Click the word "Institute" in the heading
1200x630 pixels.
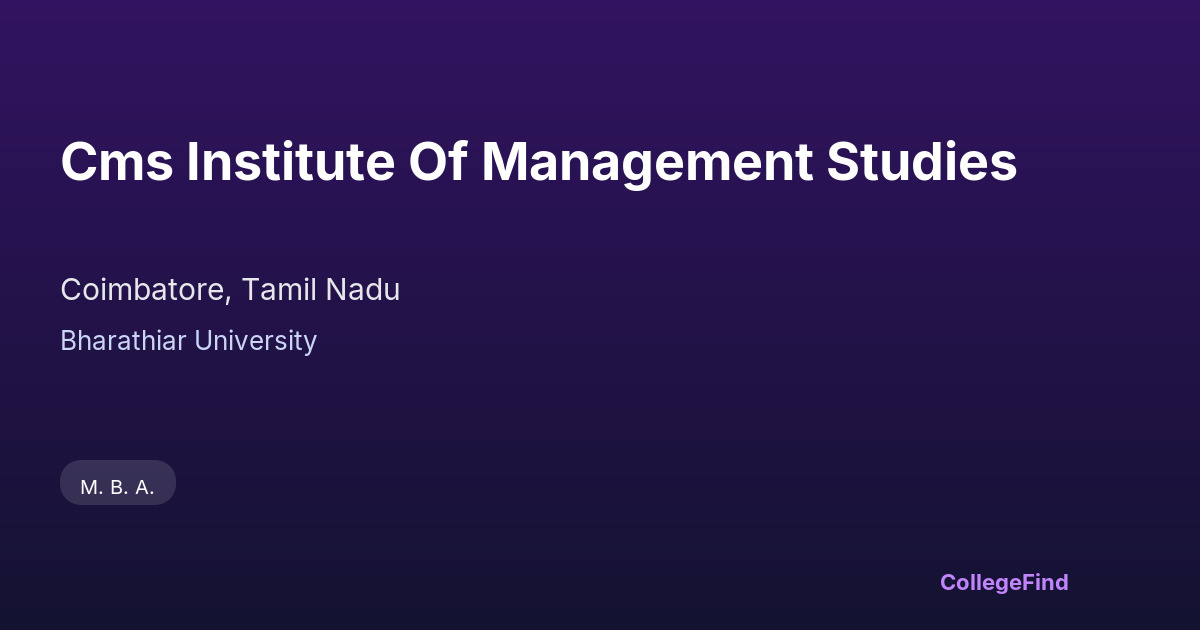point(290,163)
